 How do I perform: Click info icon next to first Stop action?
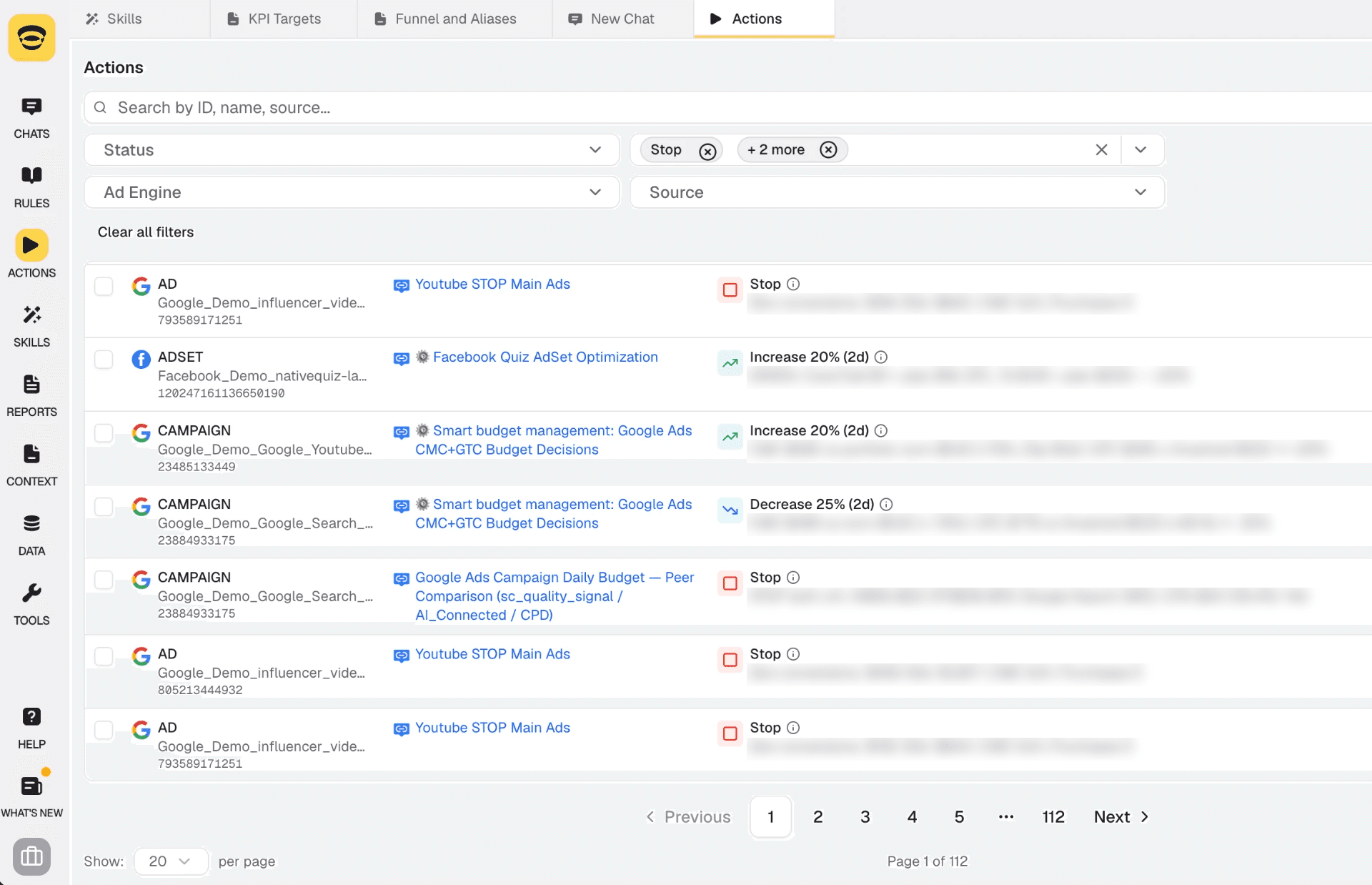pyautogui.click(x=793, y=284)
